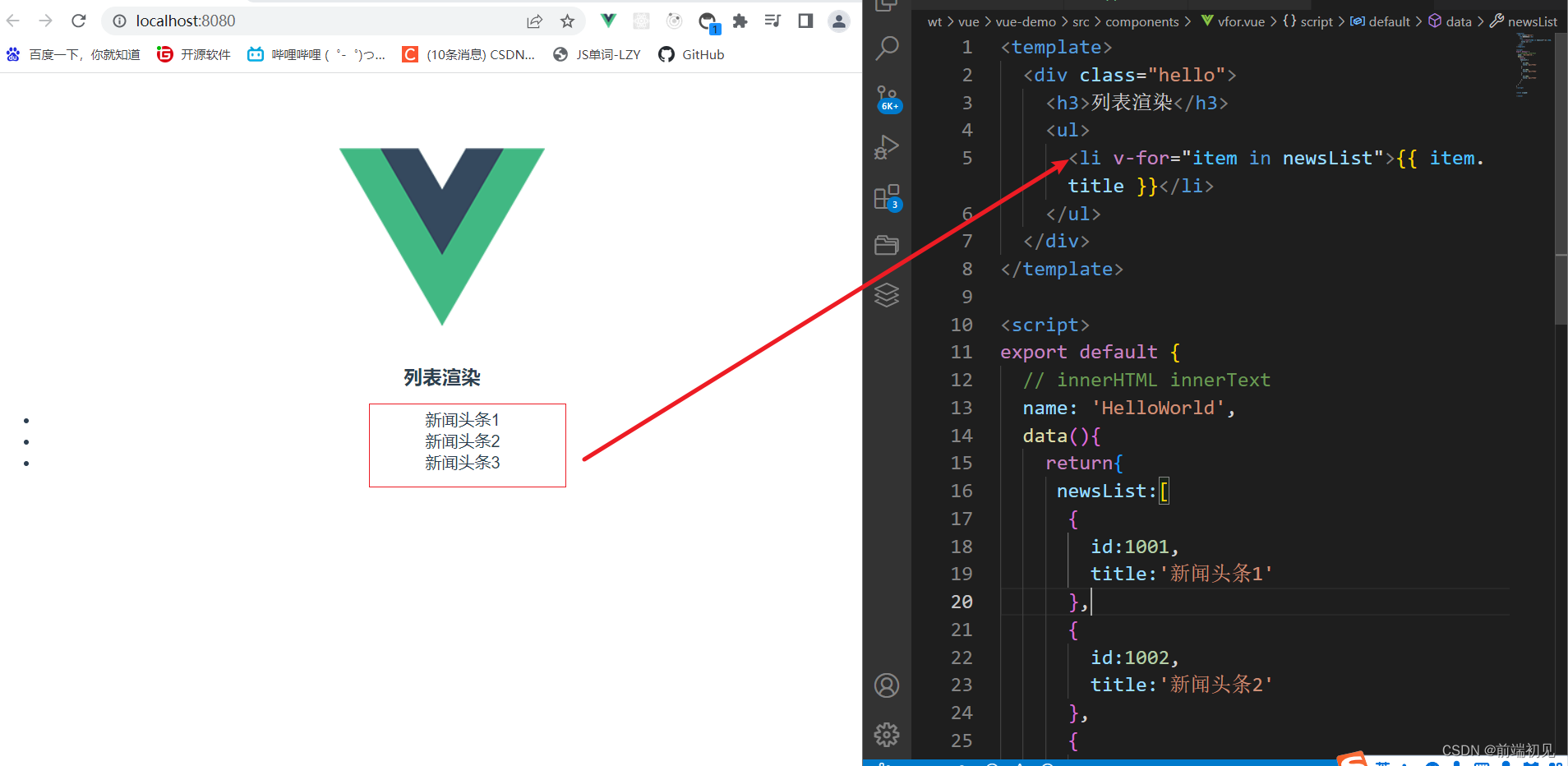The width and height of the screenshot is (1568, 766).
Task: Click the Vue logo image
Action: (442, 237)
